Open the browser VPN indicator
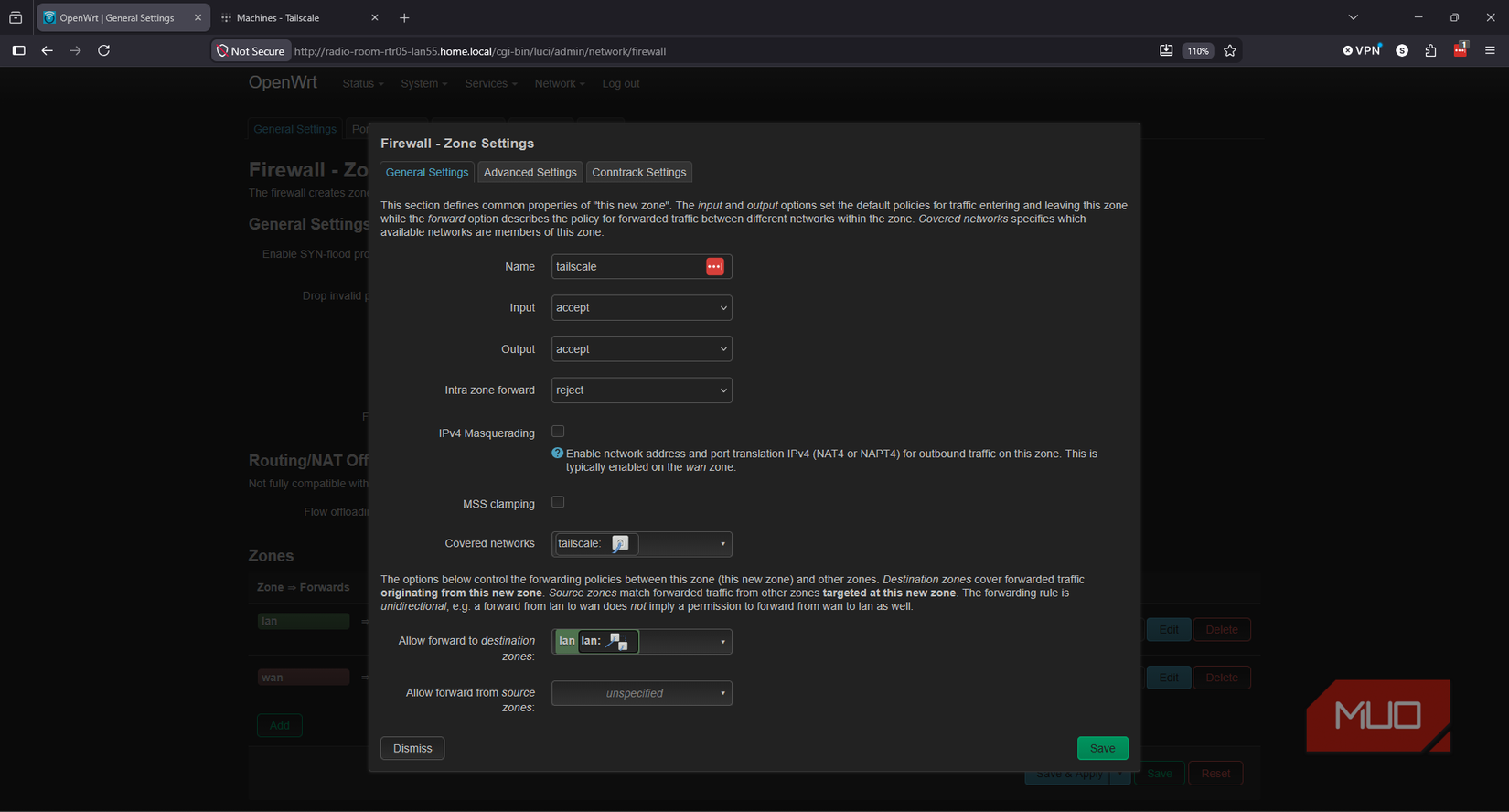The height and width of the screenshot is (812, 1509). coord(1361,51)
